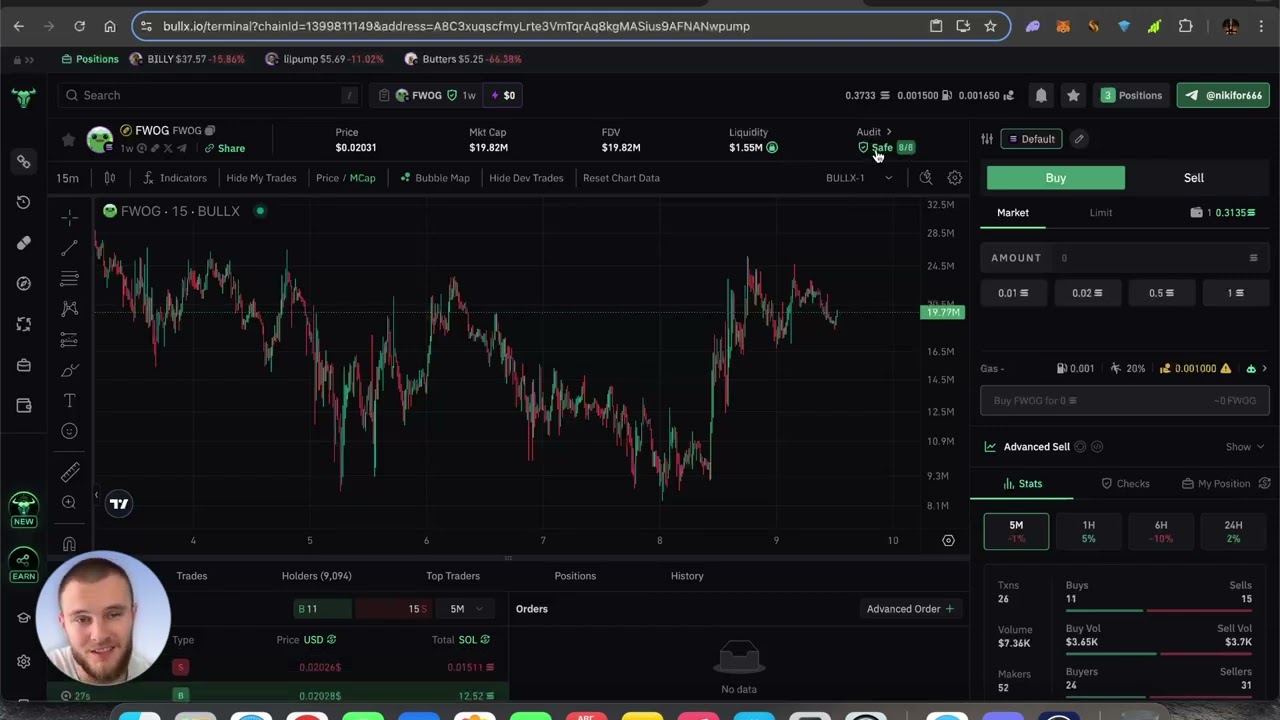This screenshot has height=720, width=1280.
Task: Filter trades by the 15 S sells
Action: click(x=393, y=609)
